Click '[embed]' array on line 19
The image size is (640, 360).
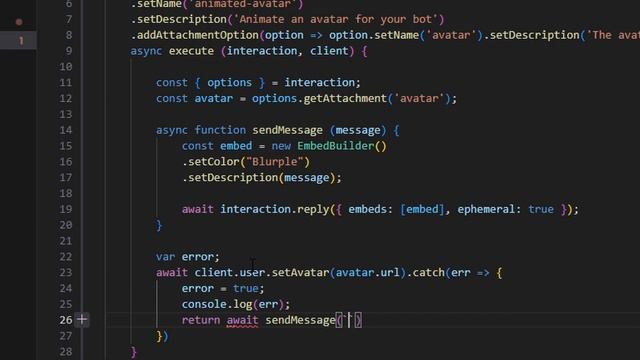click(422, 209)
